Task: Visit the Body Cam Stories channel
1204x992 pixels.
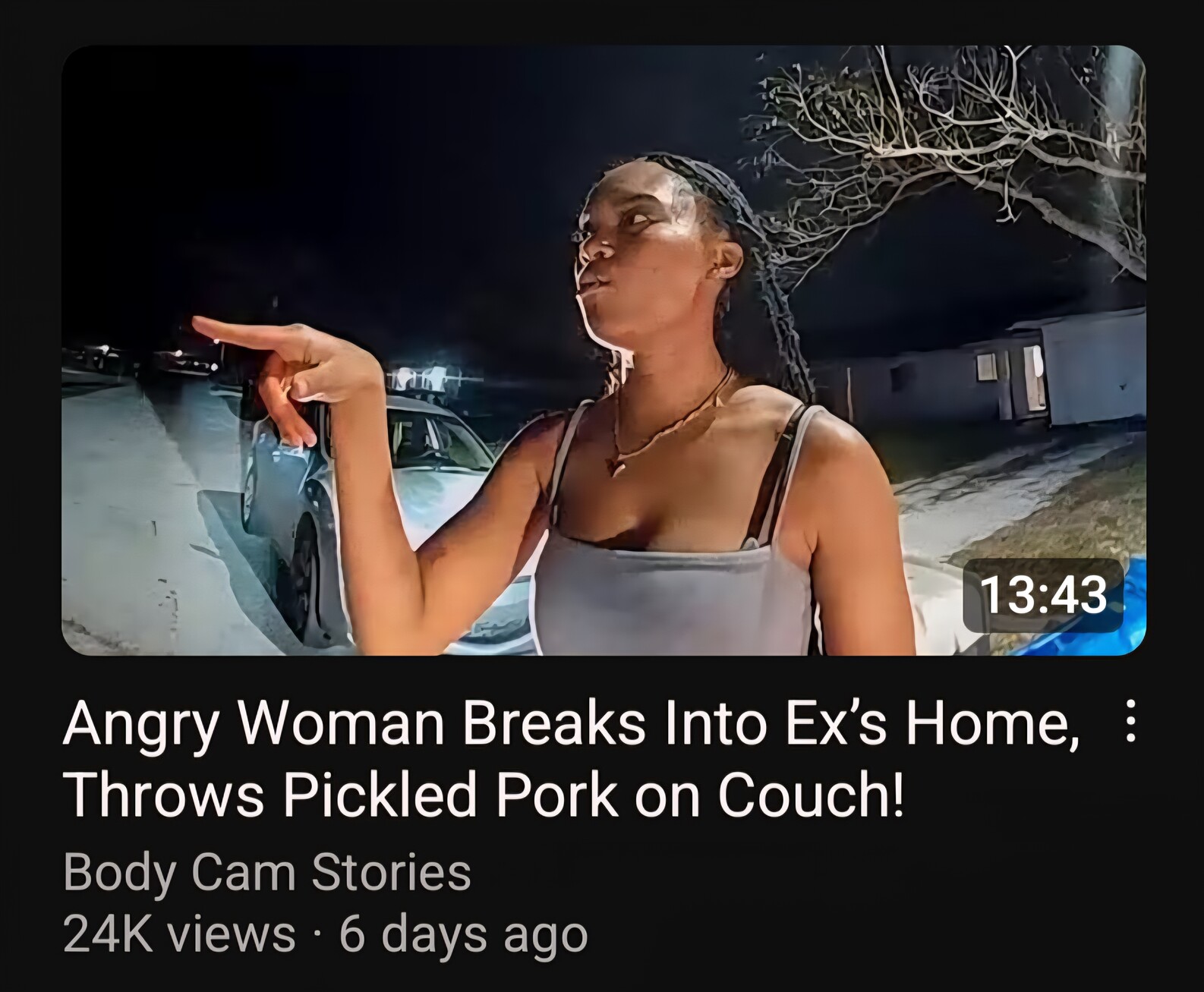Action: [x=267, y=872]
